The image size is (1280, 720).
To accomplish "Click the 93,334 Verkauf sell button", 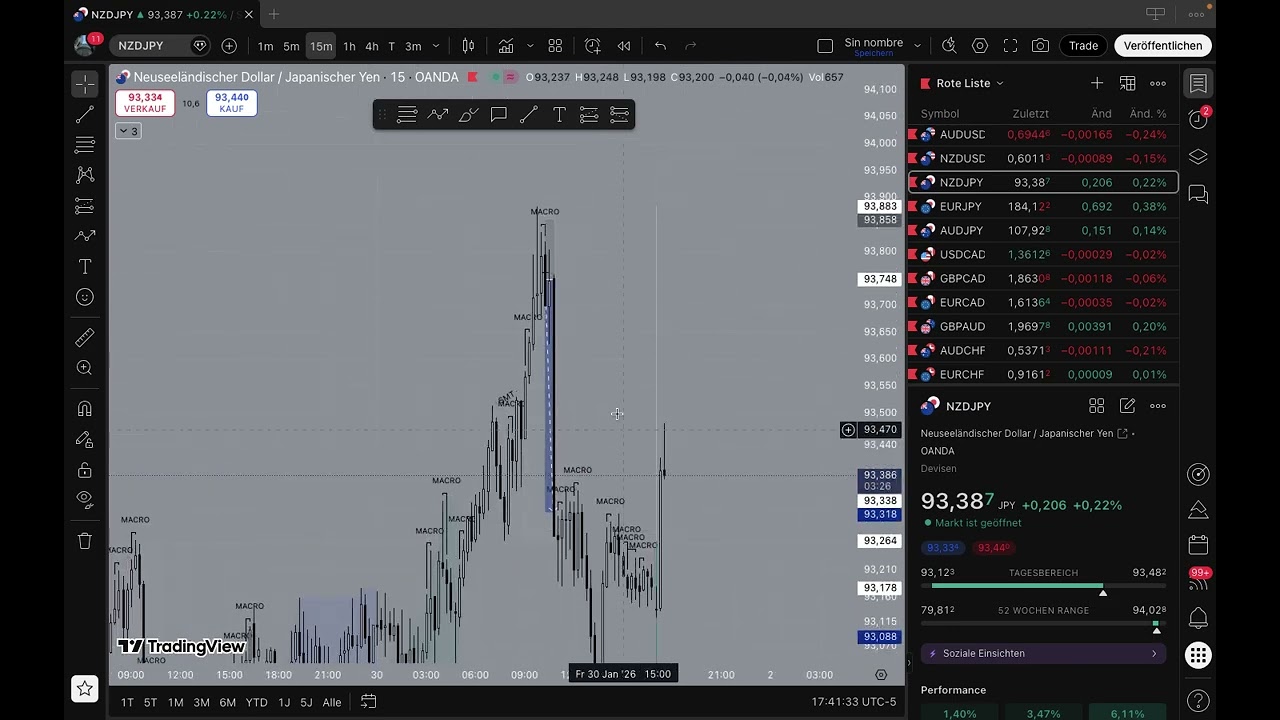I will pyautogui.click(x=145, y=103).
